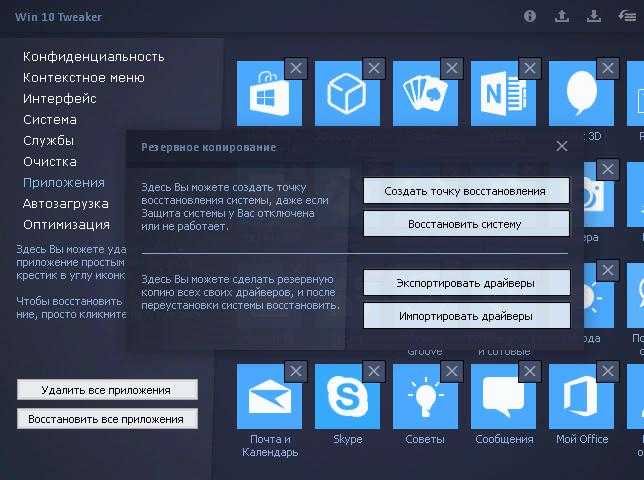Click the Мой Office label under its tile

(582, 439)
